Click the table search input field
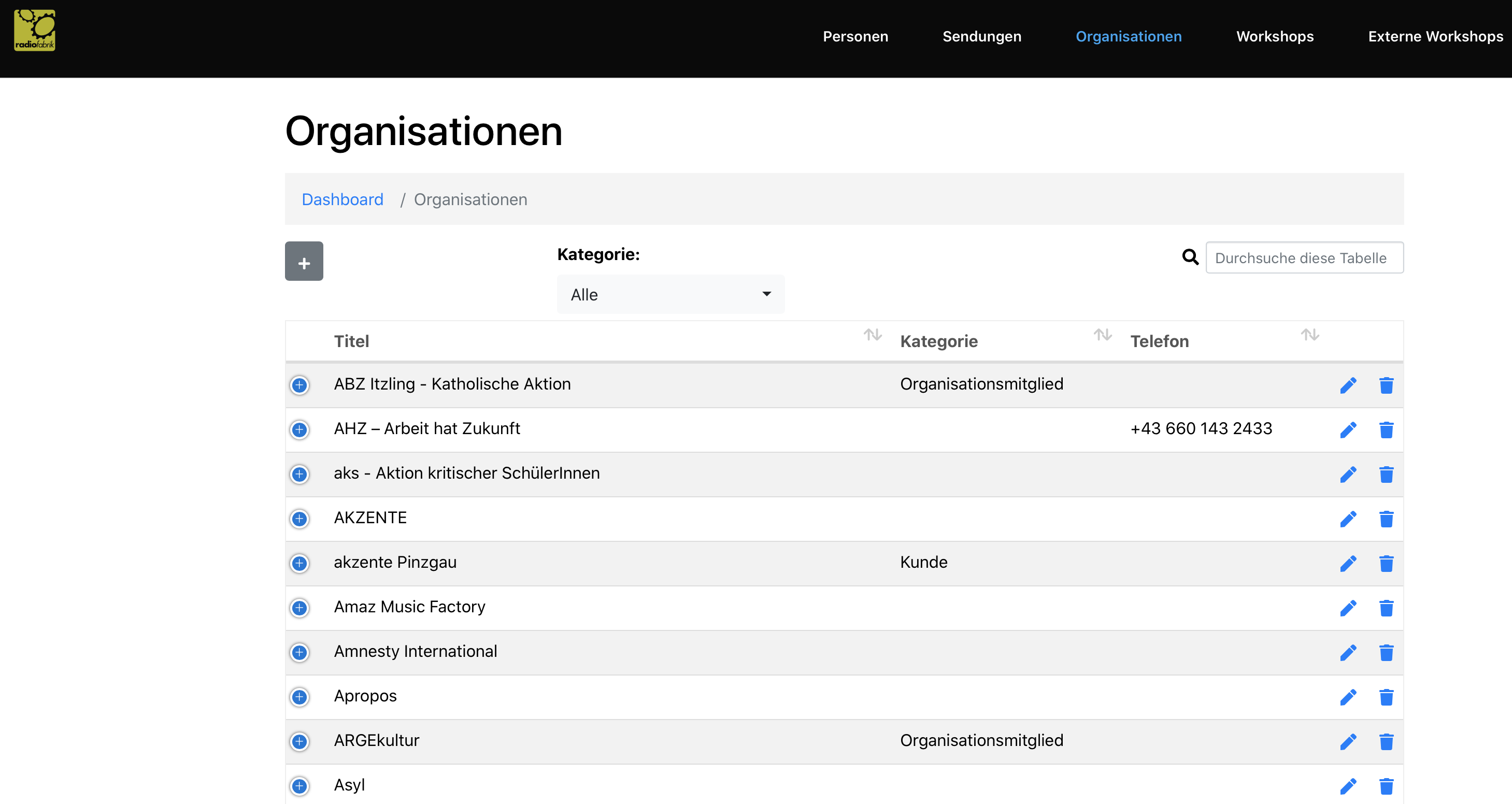The height and width of the screenshot is (804, 1512). [x=1304, y=257]
